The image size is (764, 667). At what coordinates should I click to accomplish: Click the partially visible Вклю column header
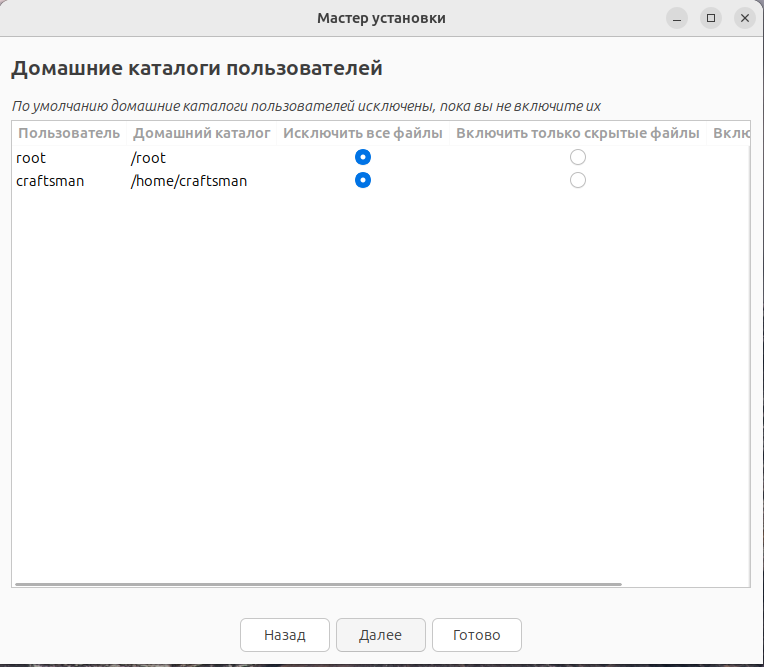729,133
